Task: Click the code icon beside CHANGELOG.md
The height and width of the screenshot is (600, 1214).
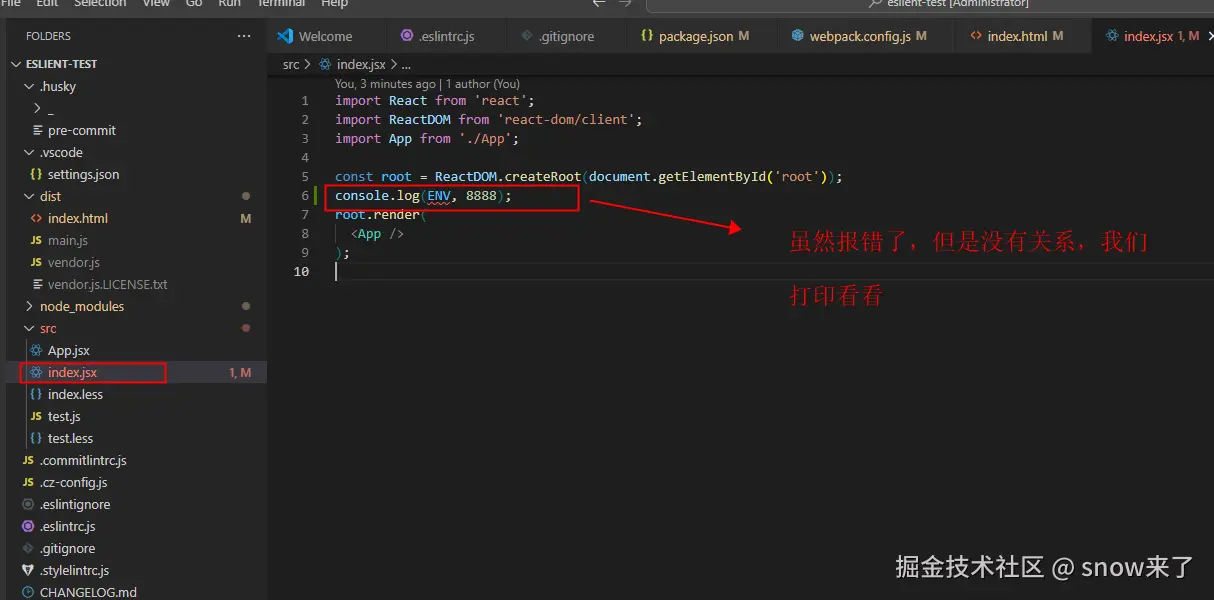Action: pos(28,592)
